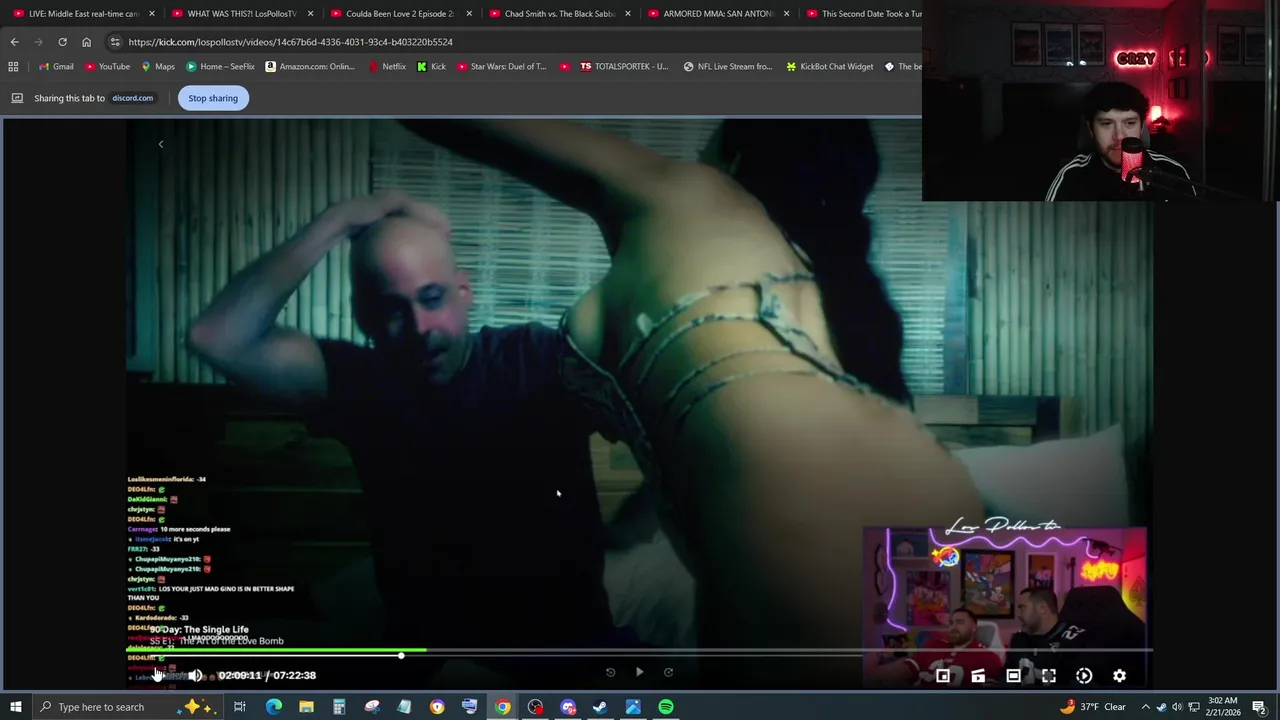1280x720 pixels.
Task: Open Spotify from the taskbar
Action: pos(666,707)
